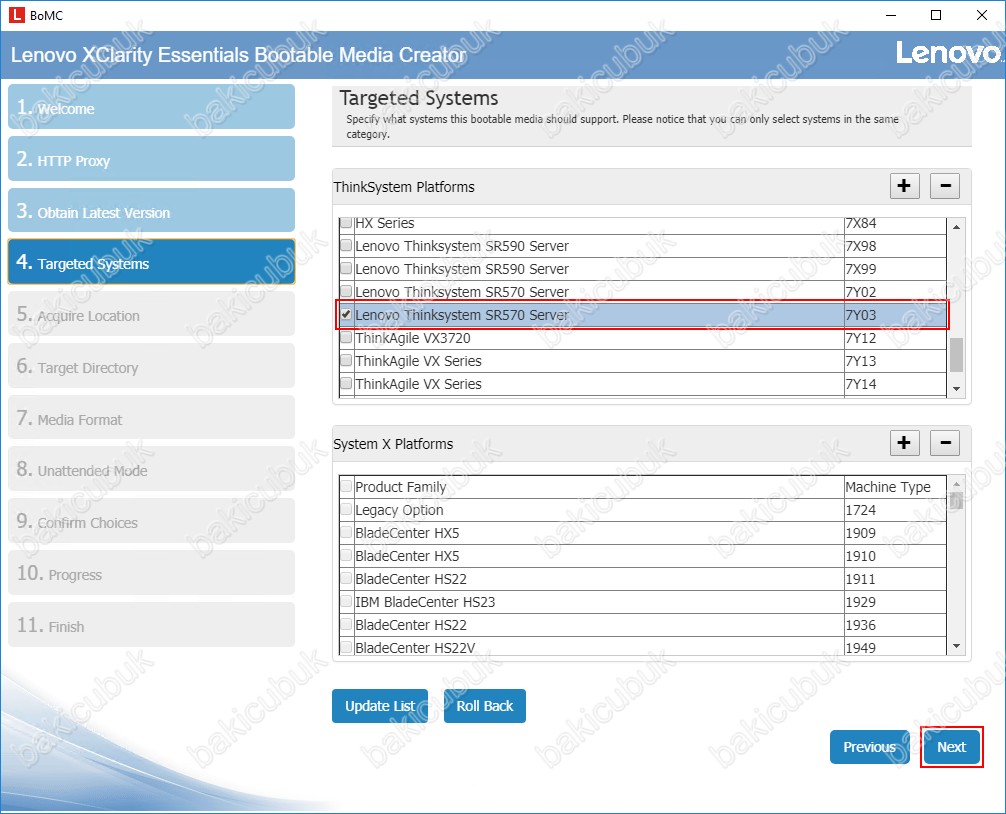The image size is (1006, 814).
Task: Enable the BladeCenter HS22 1936 checkbox
Action: pos(346,625)
